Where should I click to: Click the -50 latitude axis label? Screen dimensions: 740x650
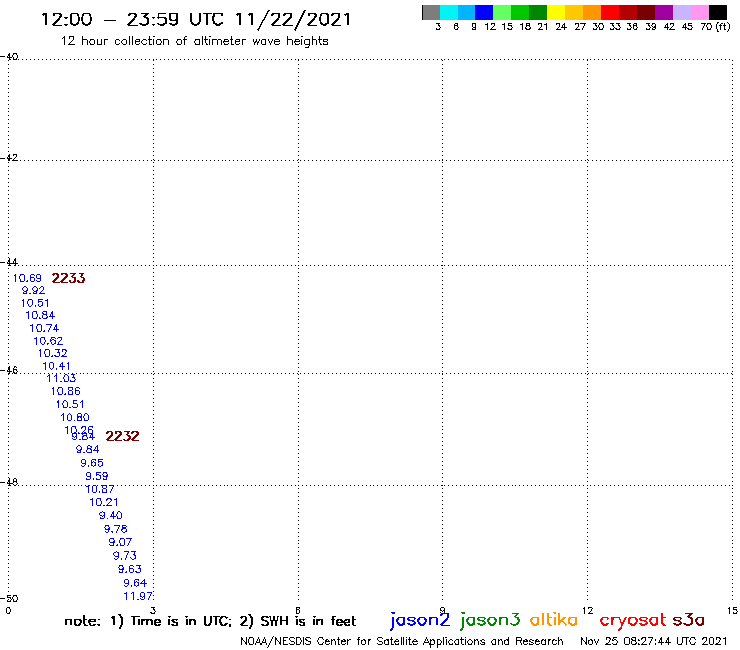point(9,599)
